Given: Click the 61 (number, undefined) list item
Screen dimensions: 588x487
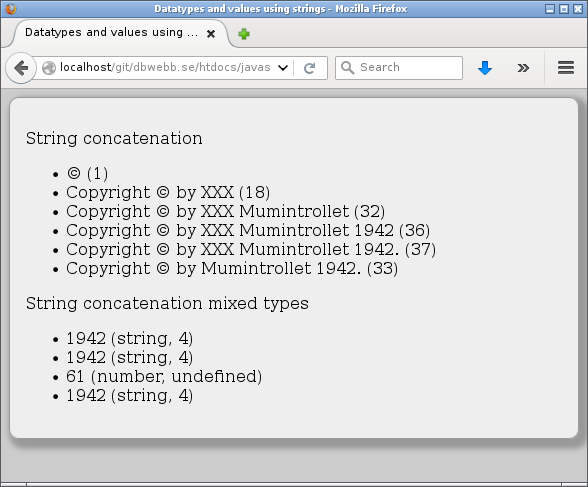Looking at the screenshot, I should [x=164, y=376].
